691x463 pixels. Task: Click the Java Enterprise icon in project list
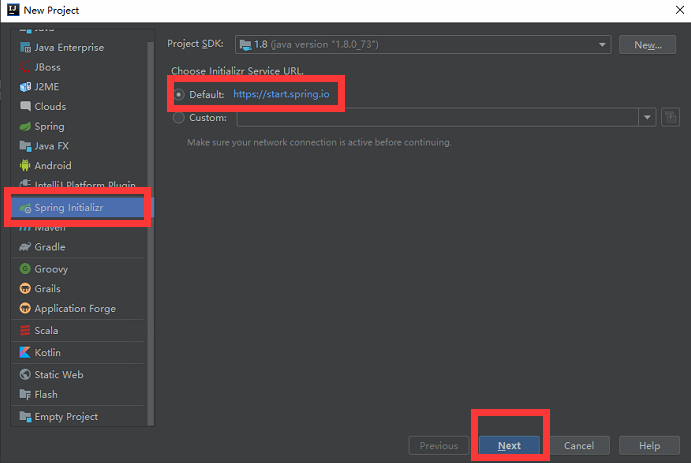point(25,48)
